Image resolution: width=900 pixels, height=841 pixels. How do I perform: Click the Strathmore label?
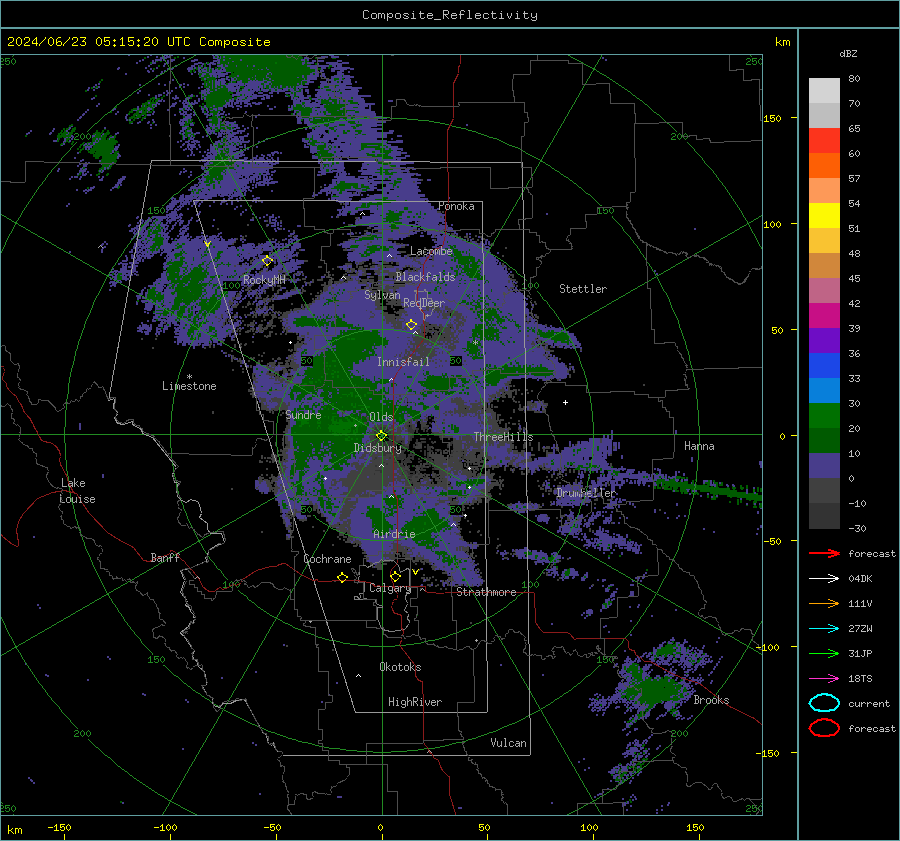click(x=486, y=592)
